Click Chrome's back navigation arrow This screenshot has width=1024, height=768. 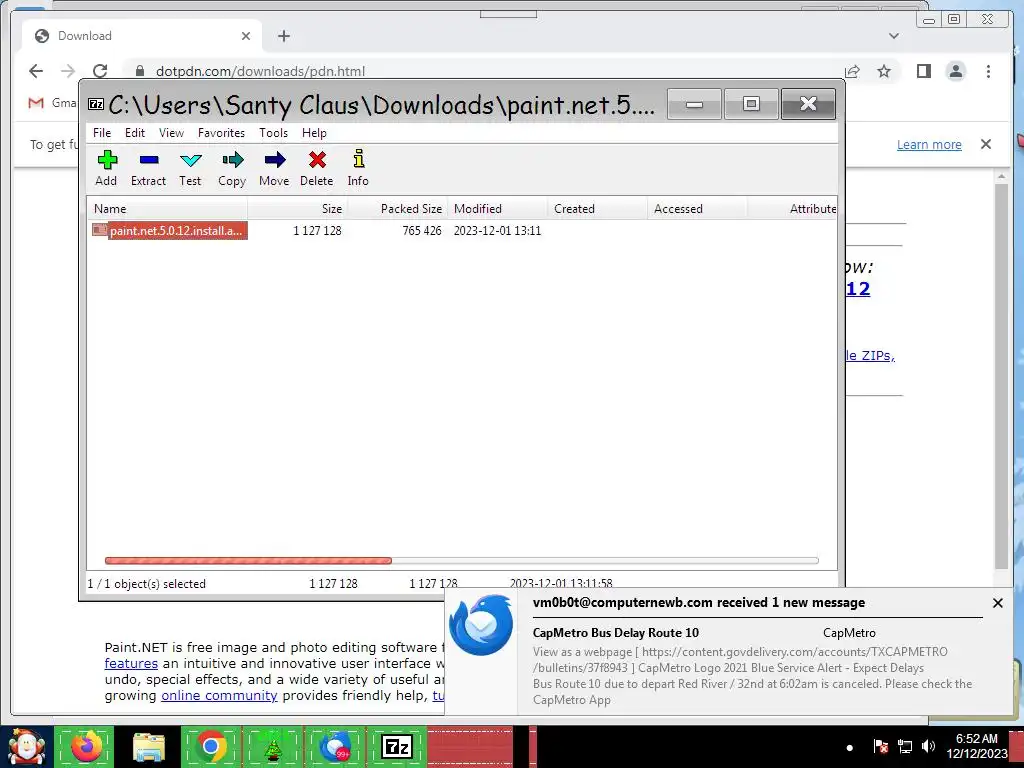(x=36, y=71)
